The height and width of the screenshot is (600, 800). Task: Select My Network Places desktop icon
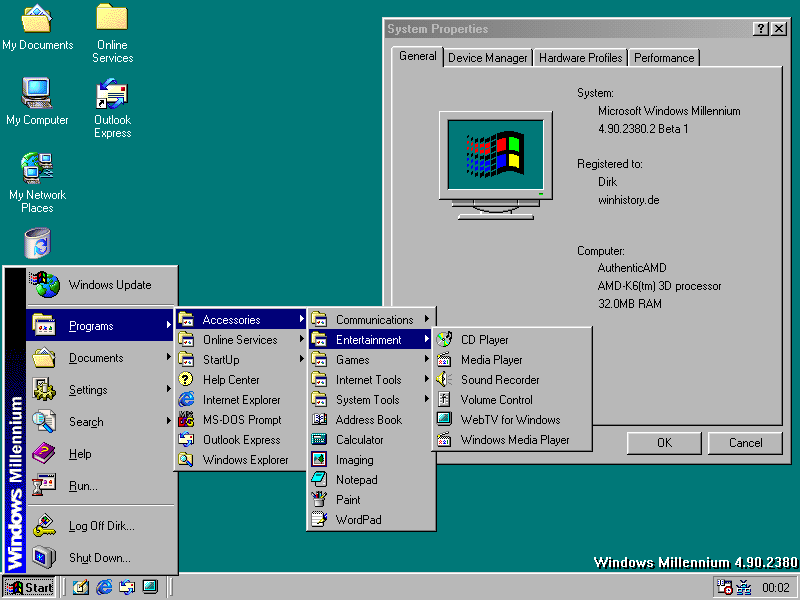click(x=37, y=183)
